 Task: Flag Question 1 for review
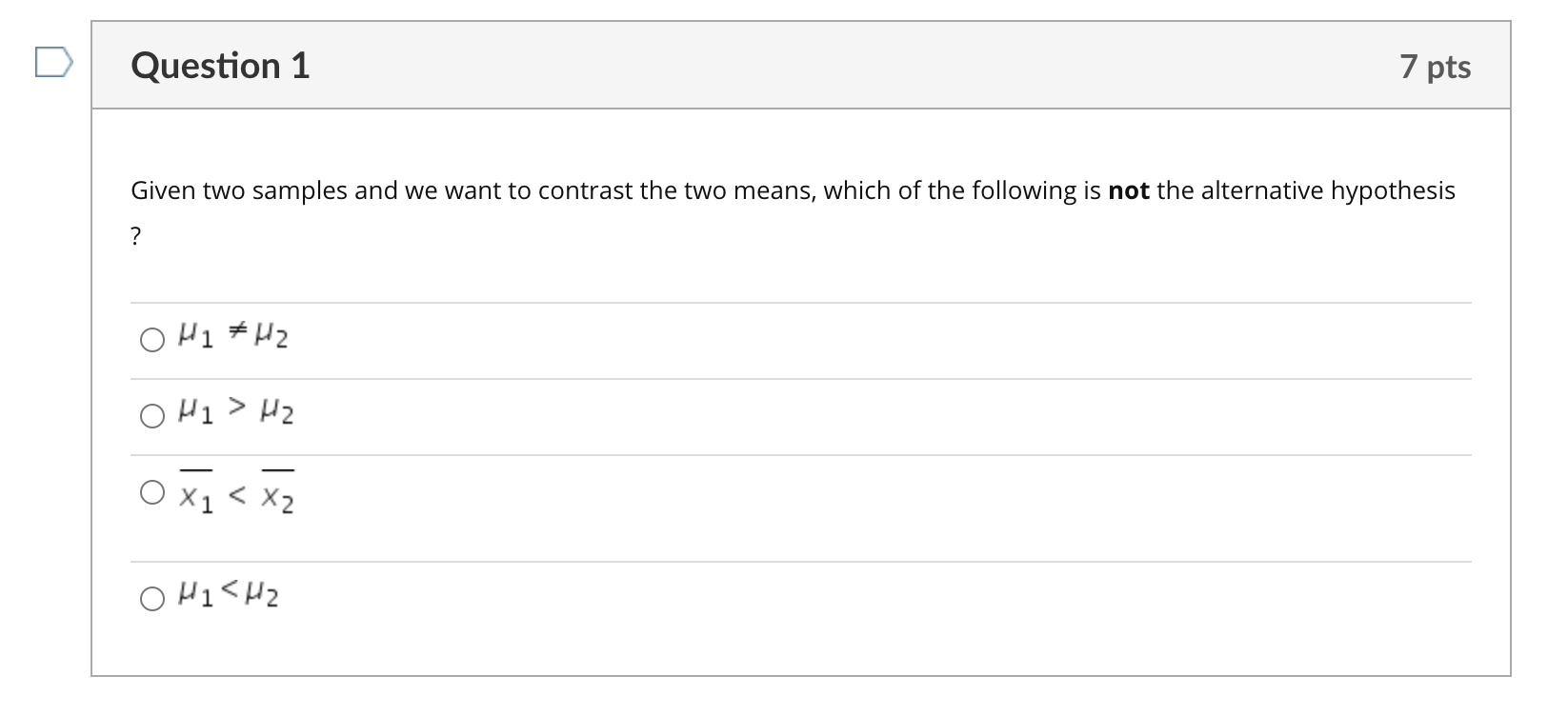(x=54, y=65)
